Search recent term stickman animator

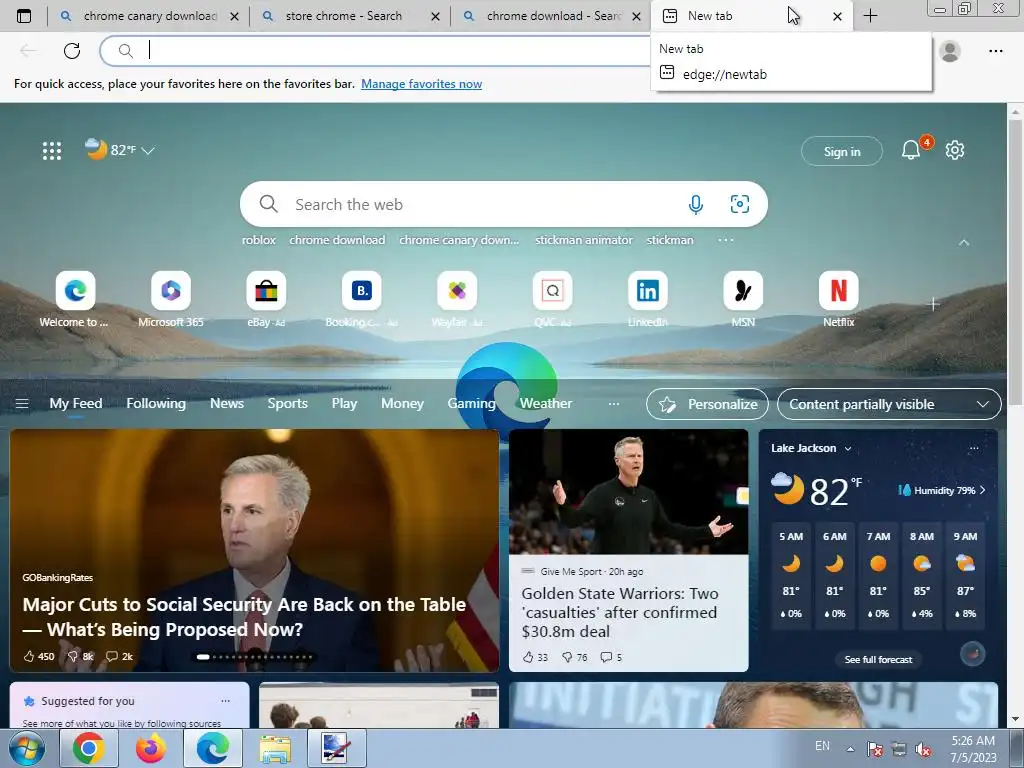pyautogui.click(x=584, y=240)
